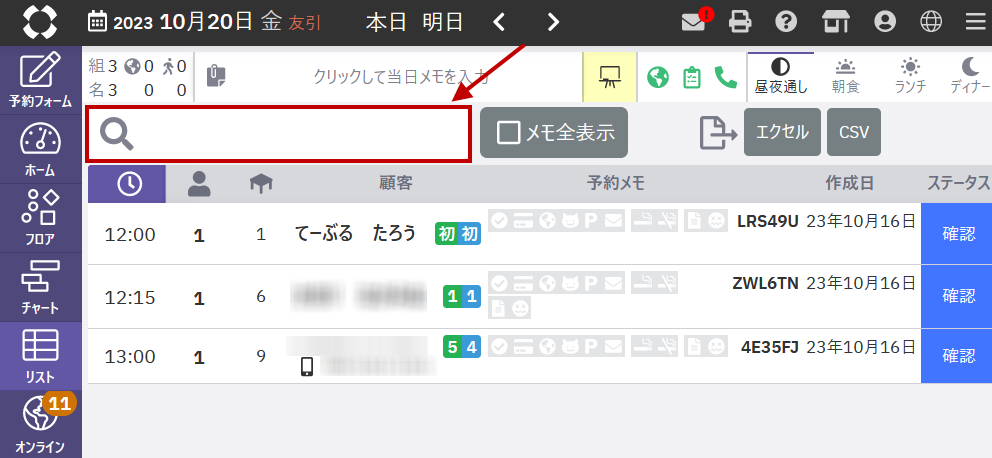Open the user account icon

884,21
